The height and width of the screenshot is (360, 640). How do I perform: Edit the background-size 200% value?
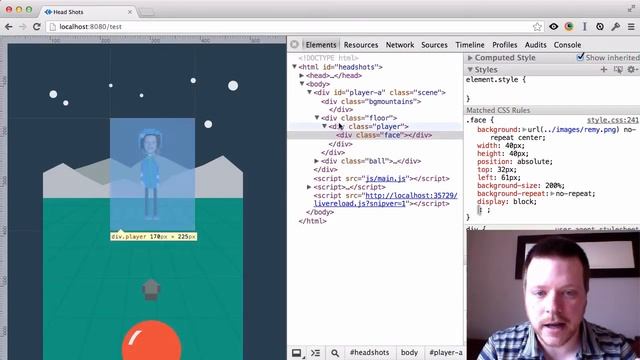pos(553,186)
